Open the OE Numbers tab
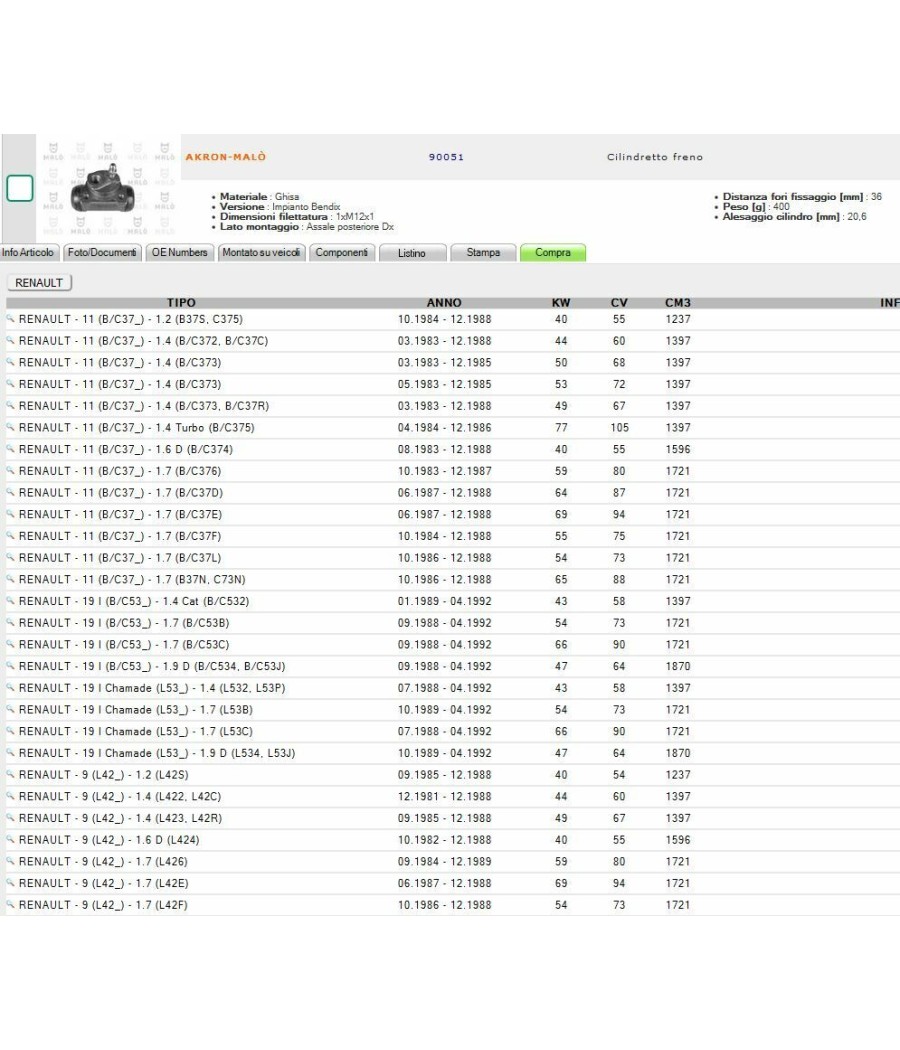900x1050 pixels. pyautogui.click(x=179, y=252)
